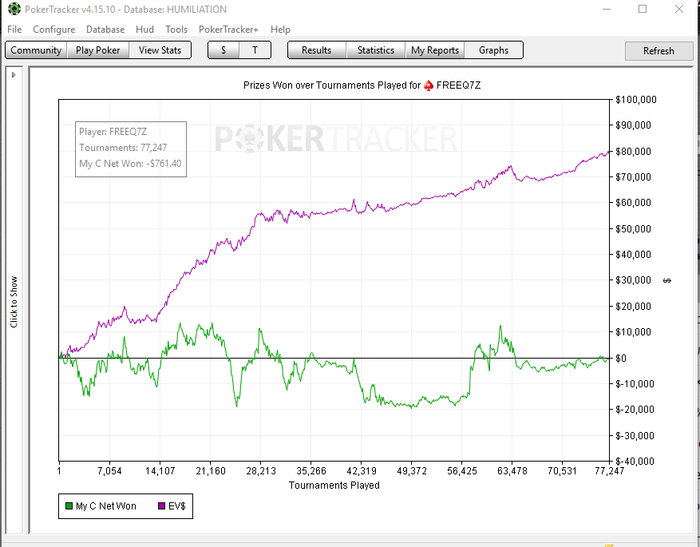
Task: Click the Refresh button
Action: [x=658, y=51]
